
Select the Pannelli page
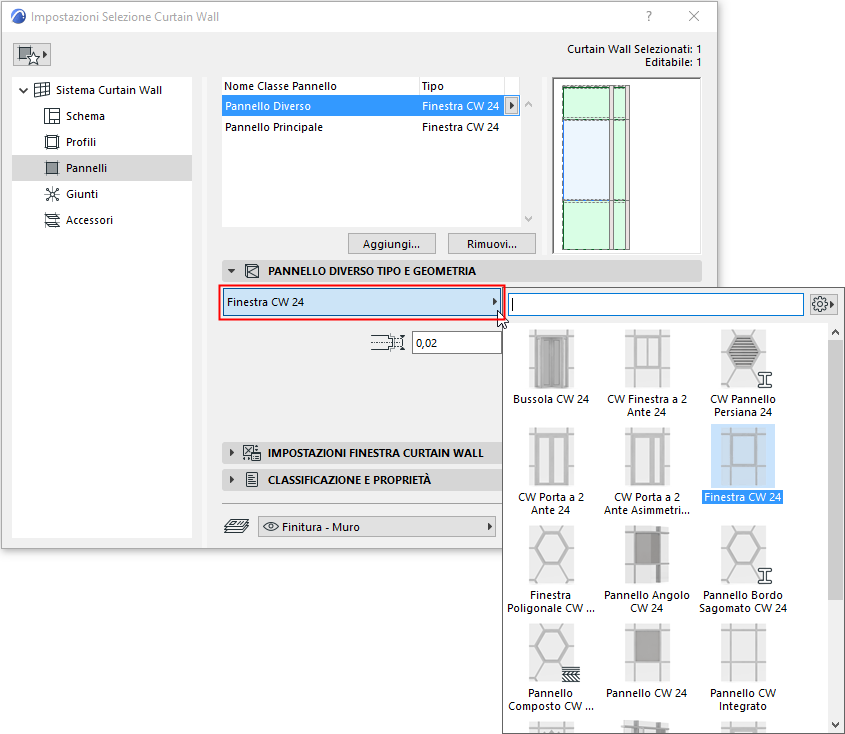(102, 168)
